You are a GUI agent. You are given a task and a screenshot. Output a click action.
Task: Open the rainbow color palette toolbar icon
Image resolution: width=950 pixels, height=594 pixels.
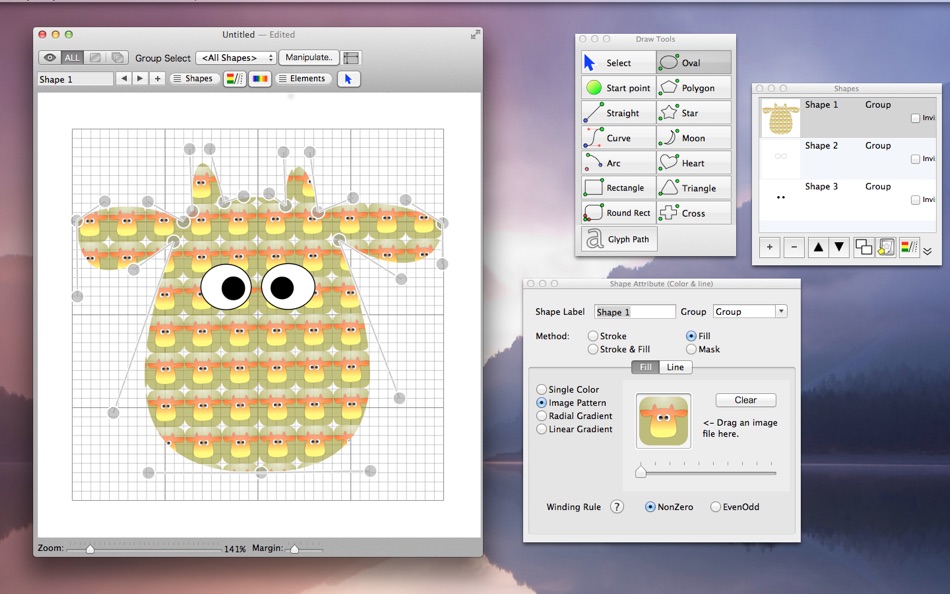pos(259,79)
